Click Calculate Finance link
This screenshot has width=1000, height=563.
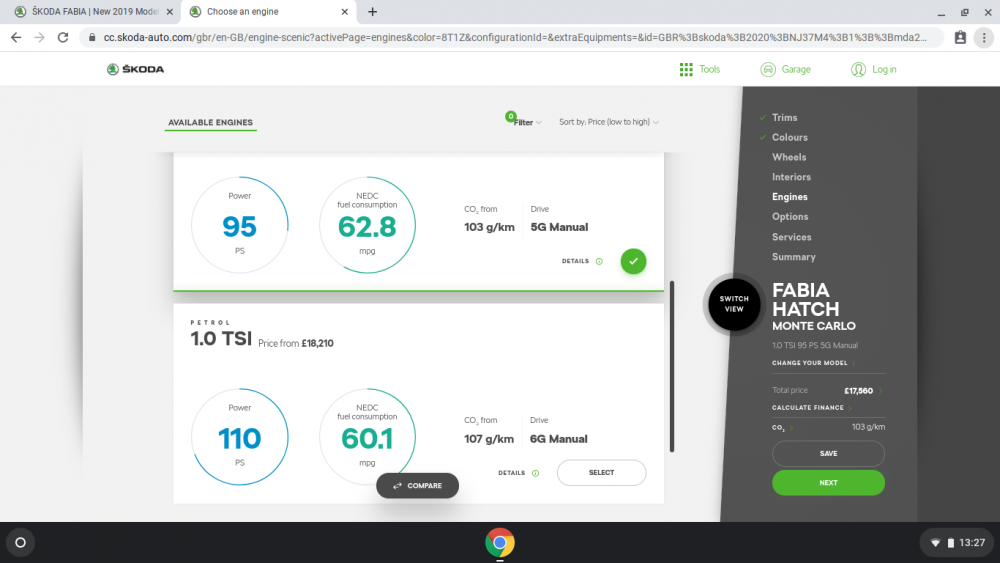pos(811,407)
